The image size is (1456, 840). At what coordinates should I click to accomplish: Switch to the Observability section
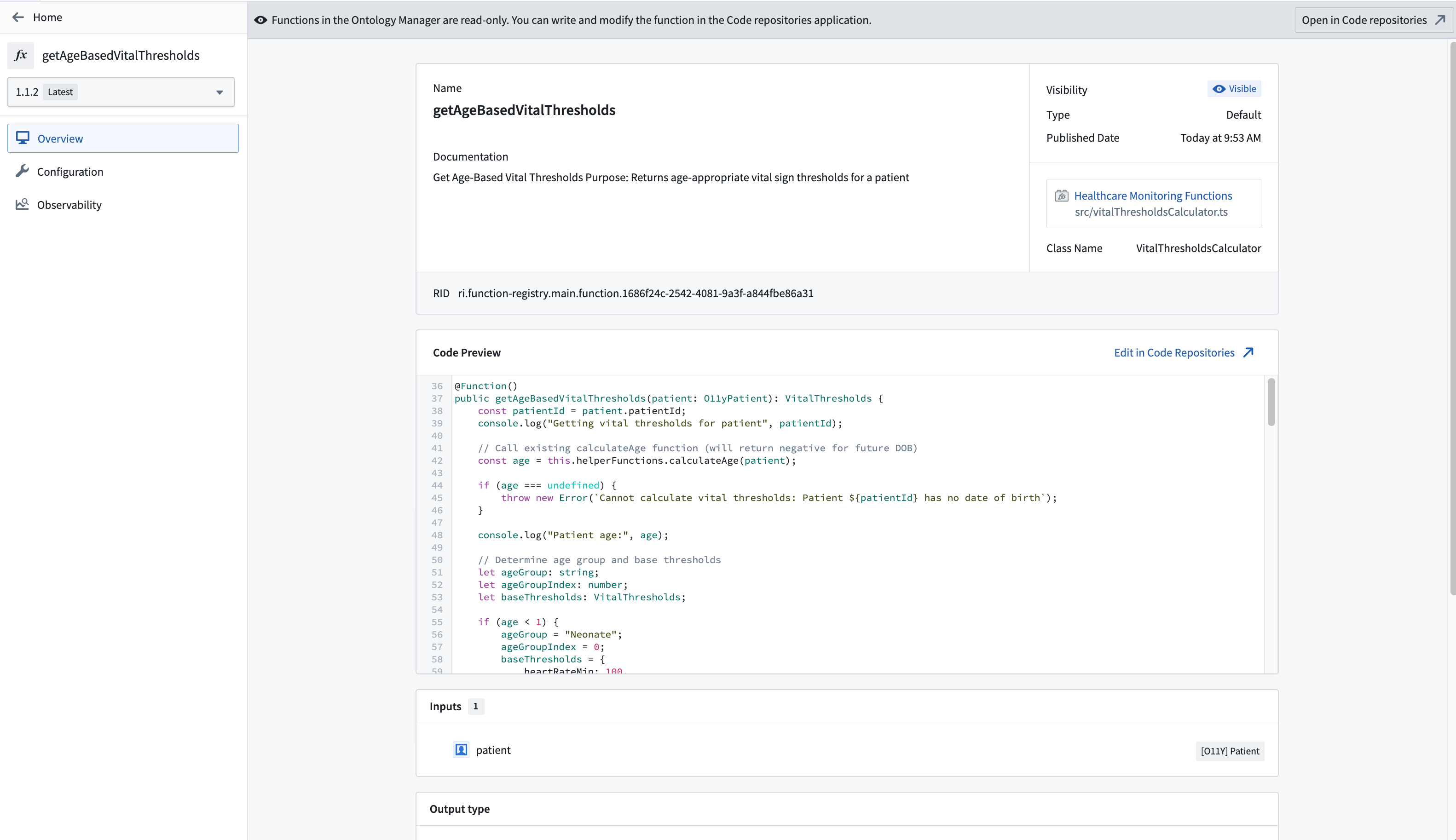[123, 204]
